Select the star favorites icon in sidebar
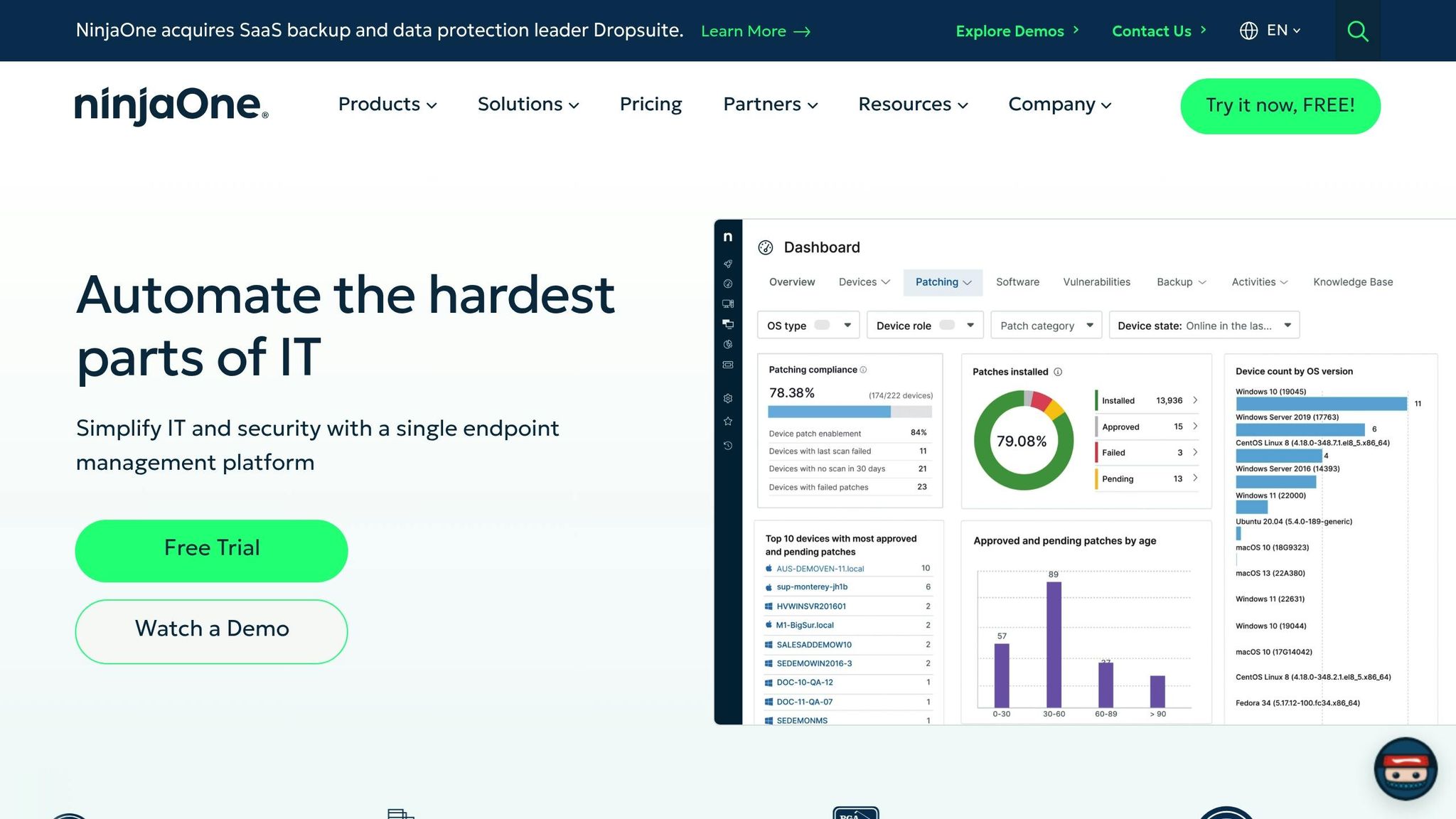The height and width of the screenshot is (819, 1456). tap(728, 422)
